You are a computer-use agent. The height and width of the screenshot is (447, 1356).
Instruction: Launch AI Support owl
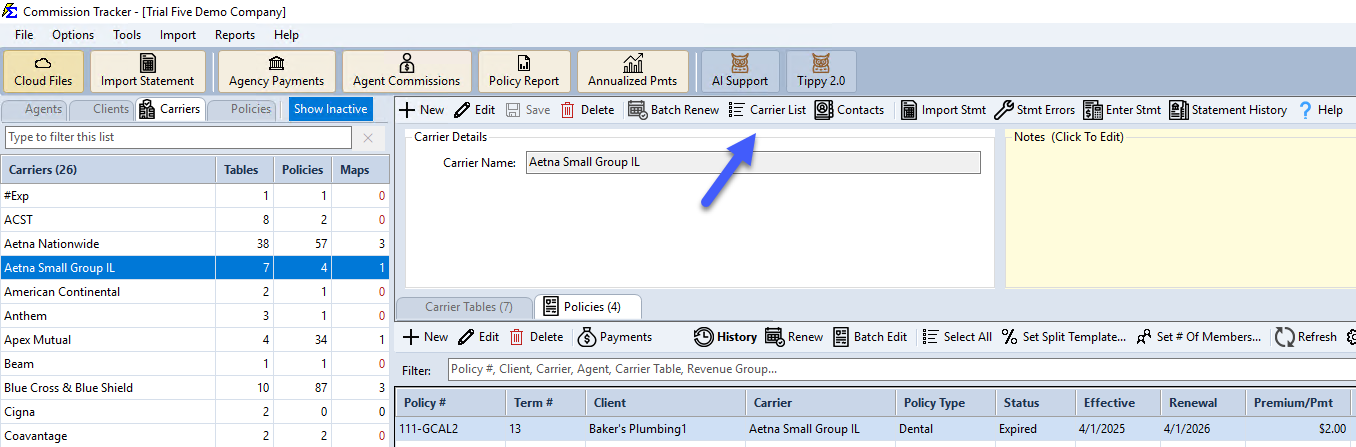tap(740, 71)
